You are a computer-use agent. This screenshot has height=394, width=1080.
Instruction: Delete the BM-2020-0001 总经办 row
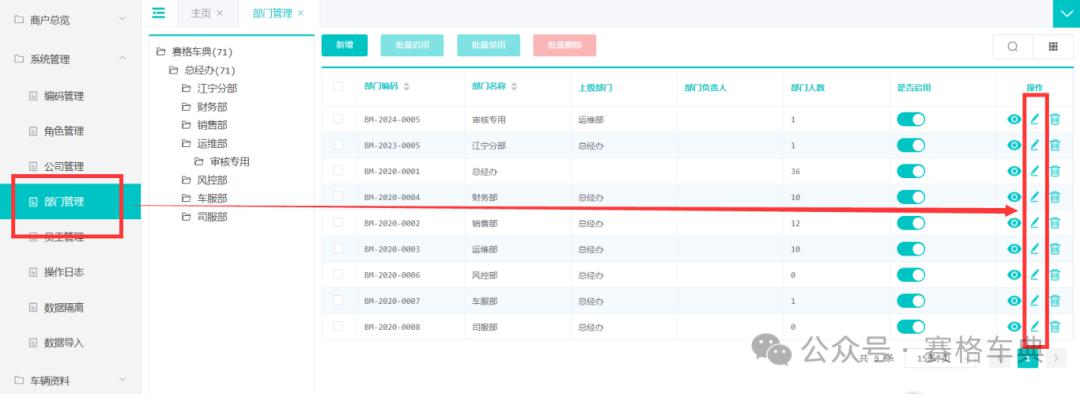pyautogui.click(x=1055, y=171)
